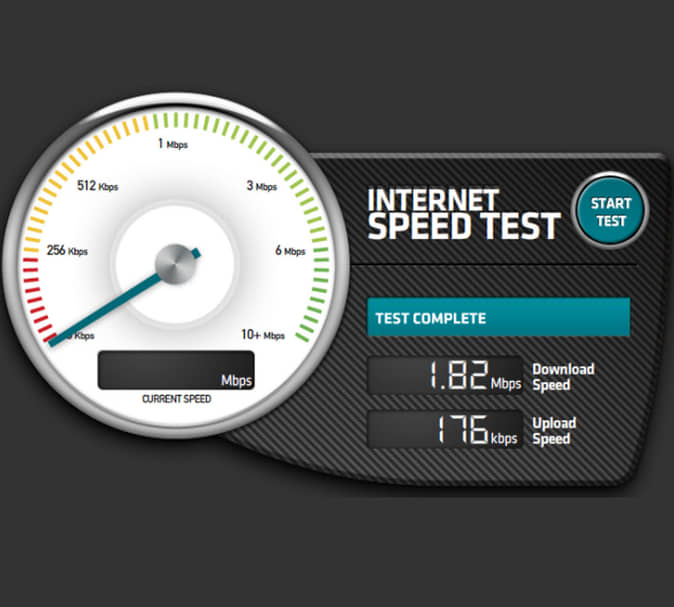Screen dimensions: 674x607
Task: Click the 3 Mbps gauge label
Action: (261, 186)
